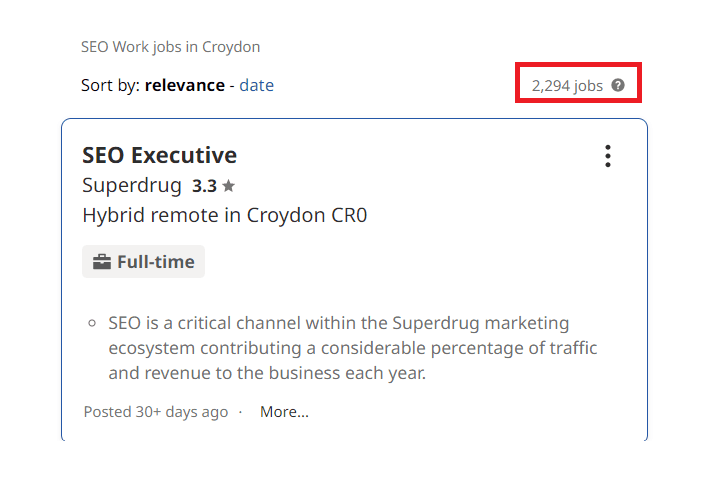Viewport: 703px width, 488px height.
Task: Click 'SEO Work jobs in Croydon' heading
Action: coord(170,47)
